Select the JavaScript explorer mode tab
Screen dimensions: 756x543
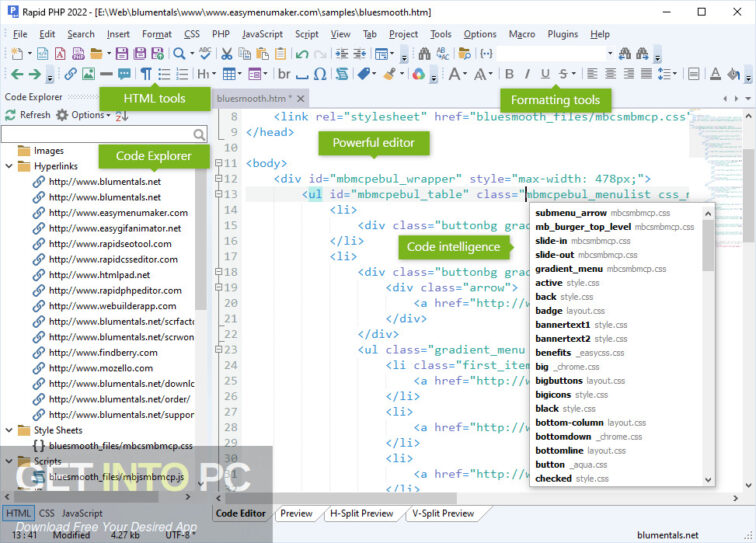[82, 514]
